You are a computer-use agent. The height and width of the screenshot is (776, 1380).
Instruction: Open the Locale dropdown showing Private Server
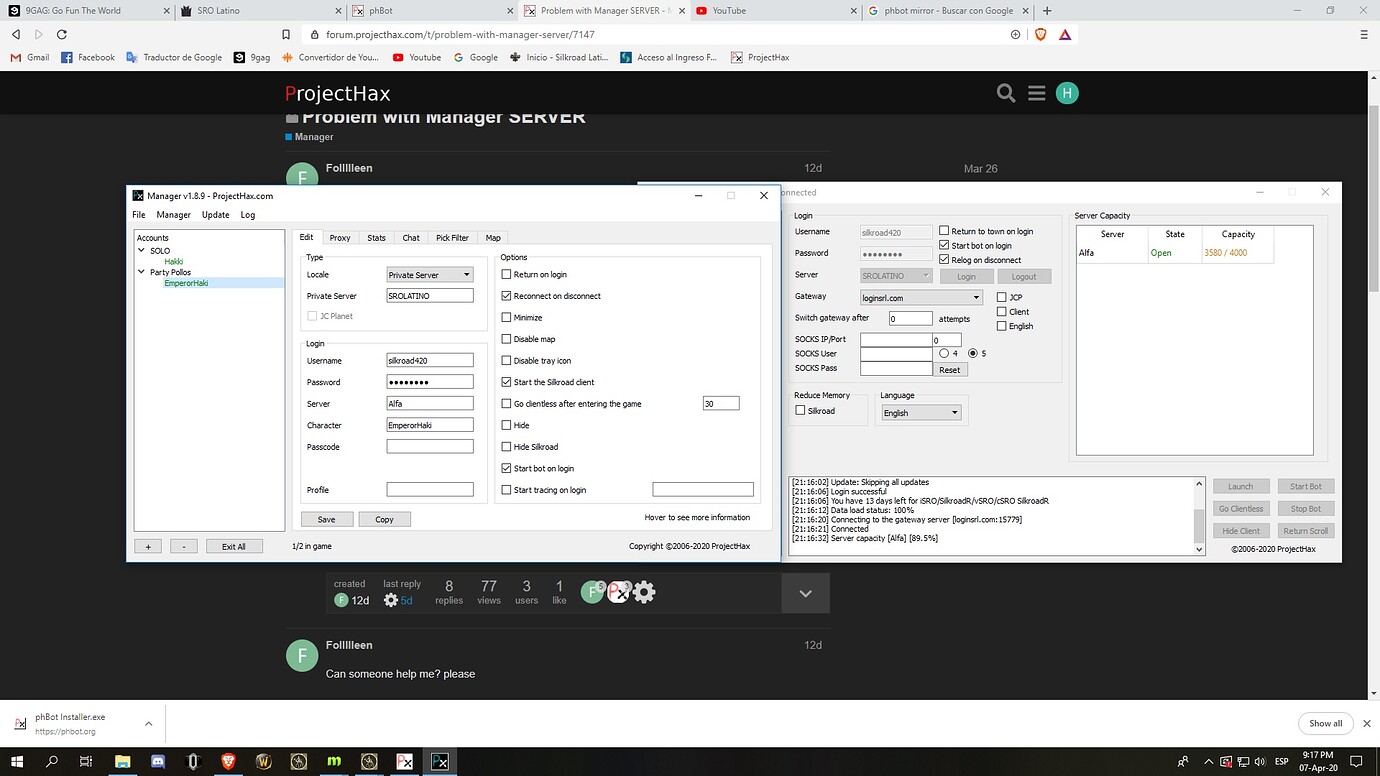429,274
